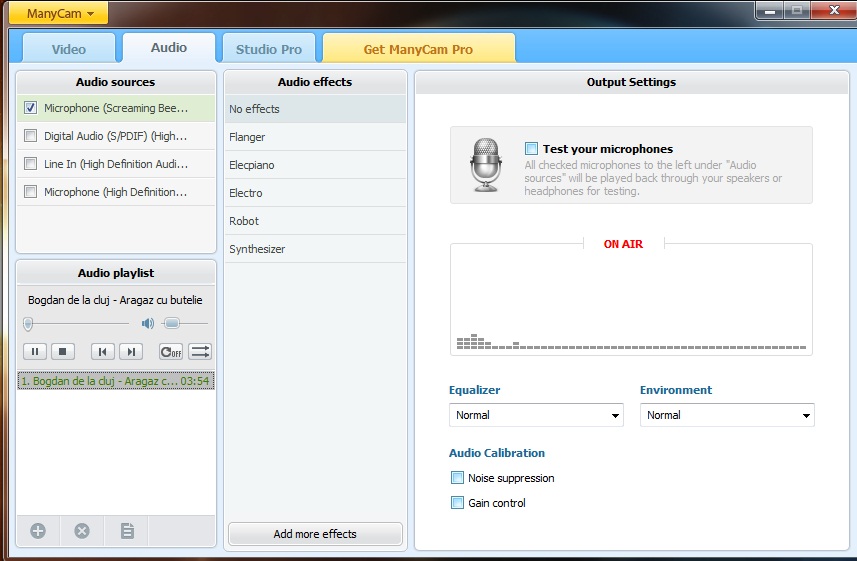Apply the Electro audio effect

pyautogui.click(x=315, y=193)
